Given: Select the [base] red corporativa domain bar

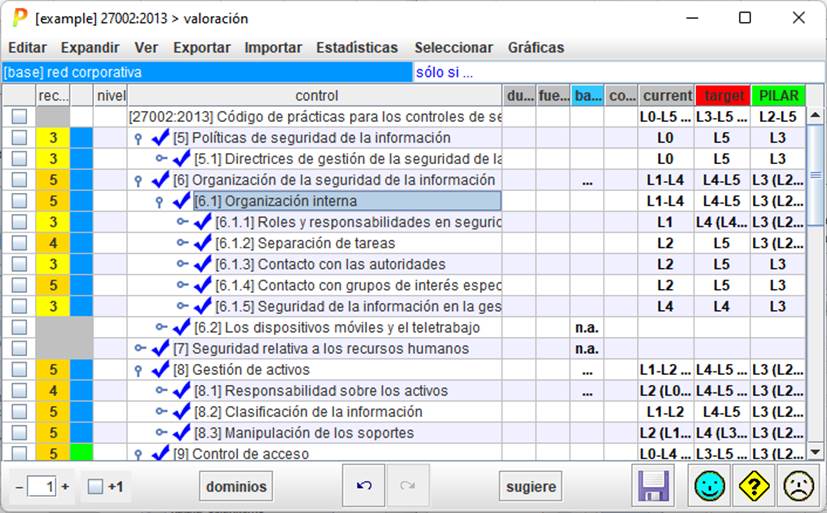Looking at the screenshot, I should (207, 72).
